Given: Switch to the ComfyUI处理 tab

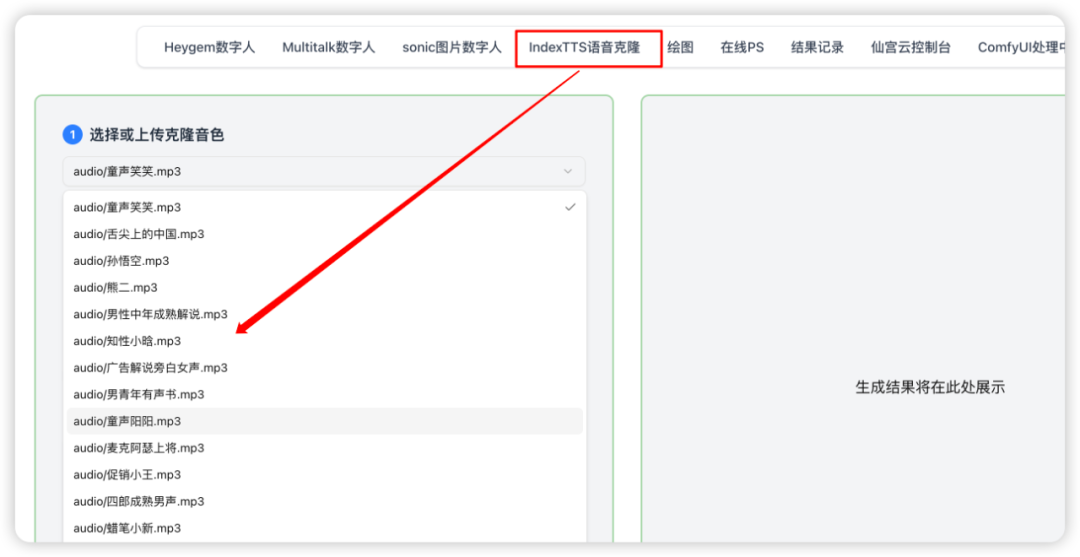Looking at the screenshot, I should 1021,48.
